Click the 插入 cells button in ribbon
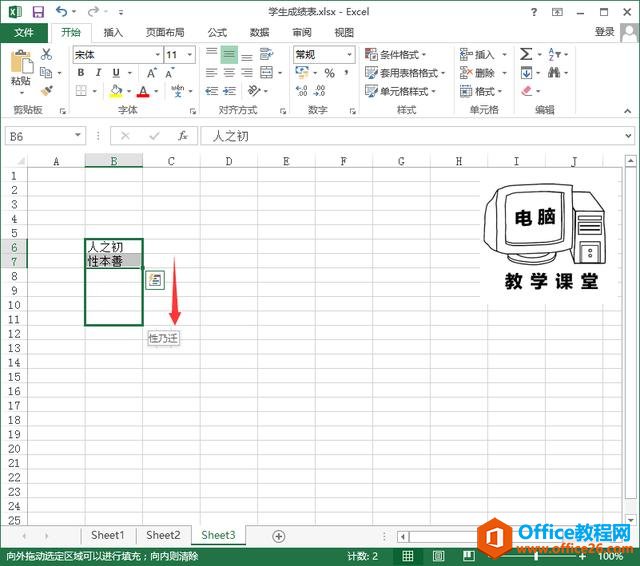This screenshot has width=640, height=566. pos(478,54)
